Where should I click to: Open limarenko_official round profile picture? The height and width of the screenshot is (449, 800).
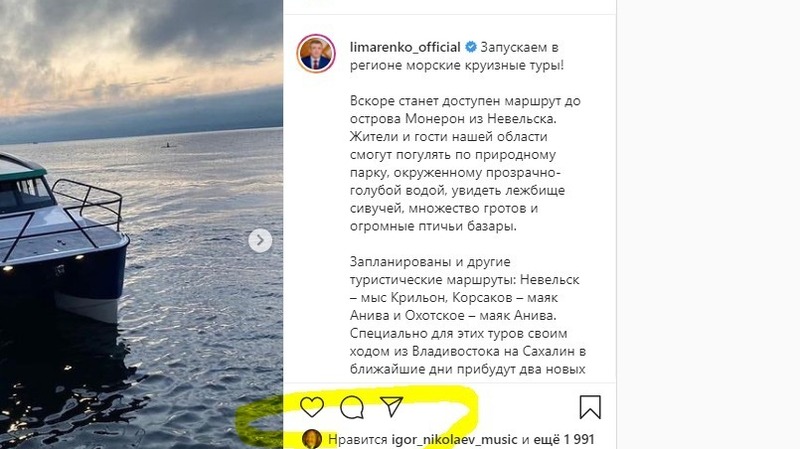pyautogui.click(x=316, y=54)
